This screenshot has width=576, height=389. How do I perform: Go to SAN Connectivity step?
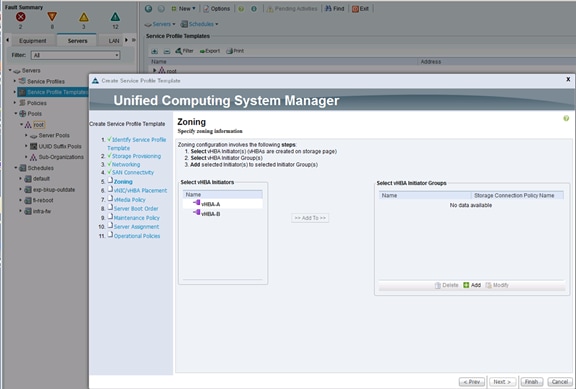point(133,172)
